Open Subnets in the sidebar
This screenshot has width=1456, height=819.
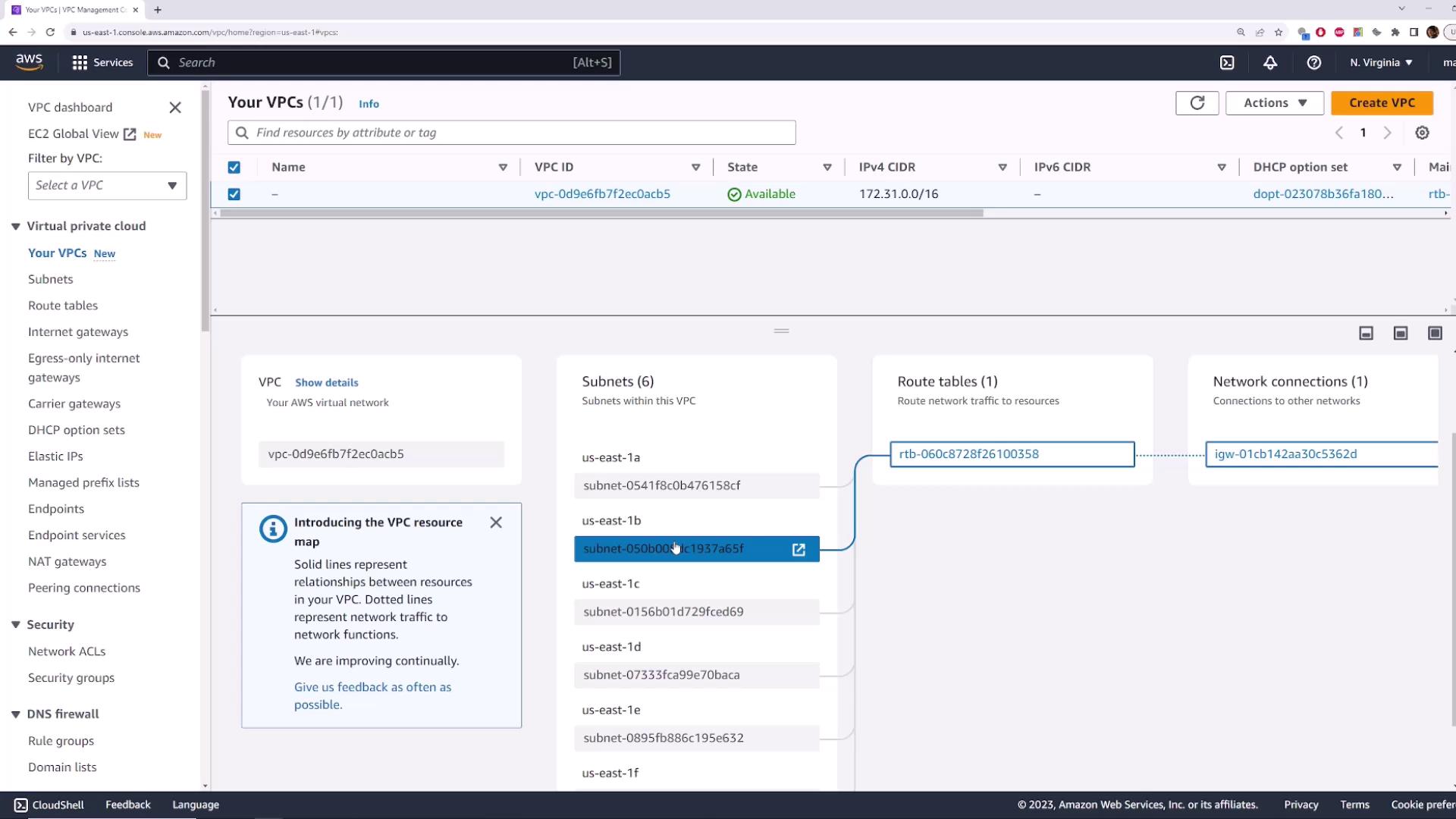(x=51, y=279)
